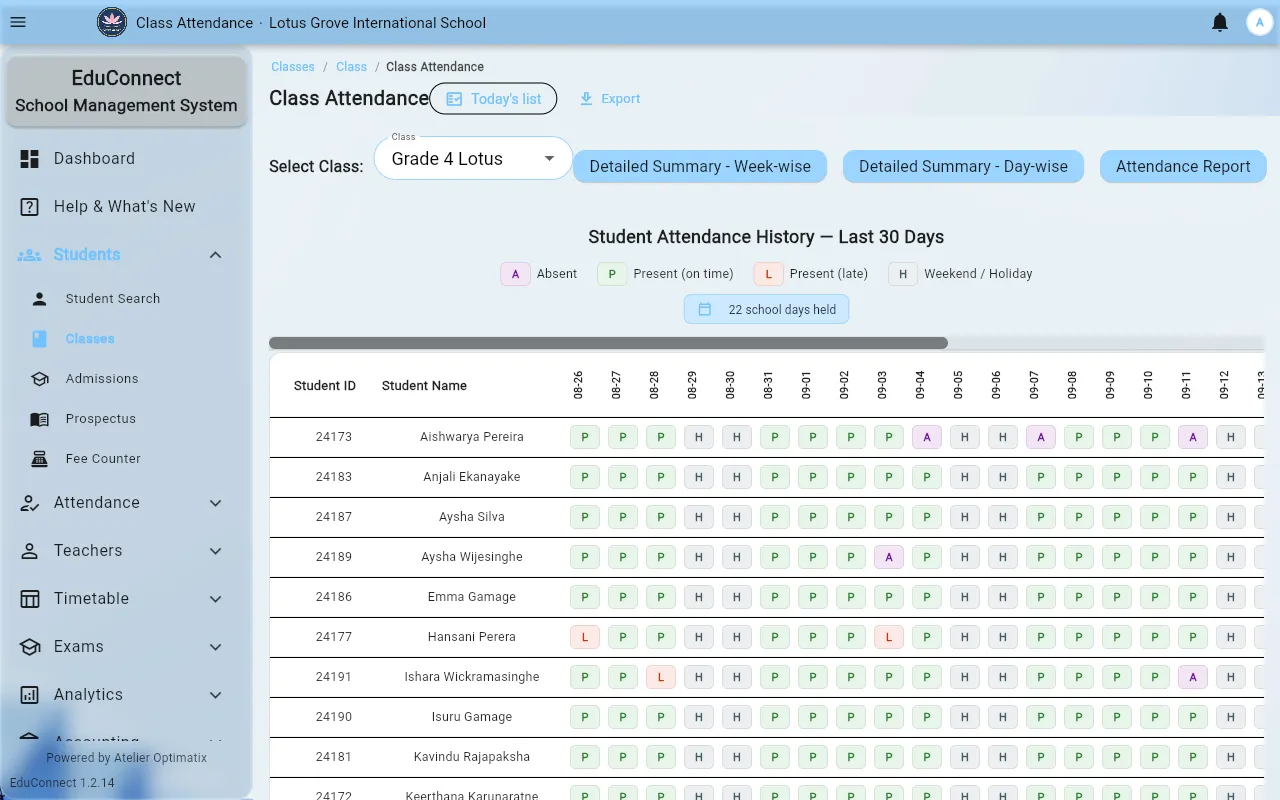Open Detailed Summary - Day-wise
The image size is (1280, 800).
tap(963, 167)
